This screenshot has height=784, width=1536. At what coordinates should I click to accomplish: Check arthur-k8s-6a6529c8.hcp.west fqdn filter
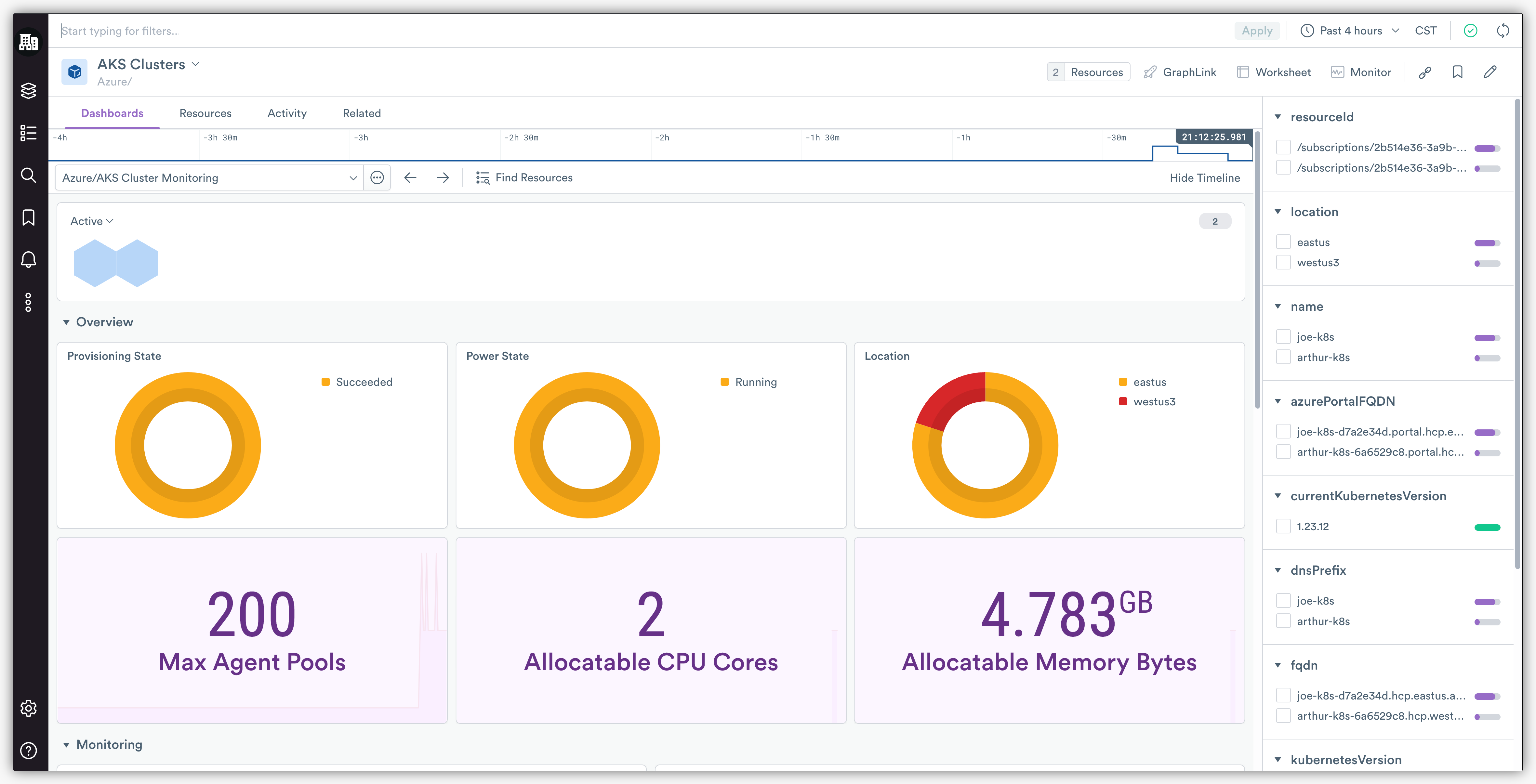coord(1283,716)
